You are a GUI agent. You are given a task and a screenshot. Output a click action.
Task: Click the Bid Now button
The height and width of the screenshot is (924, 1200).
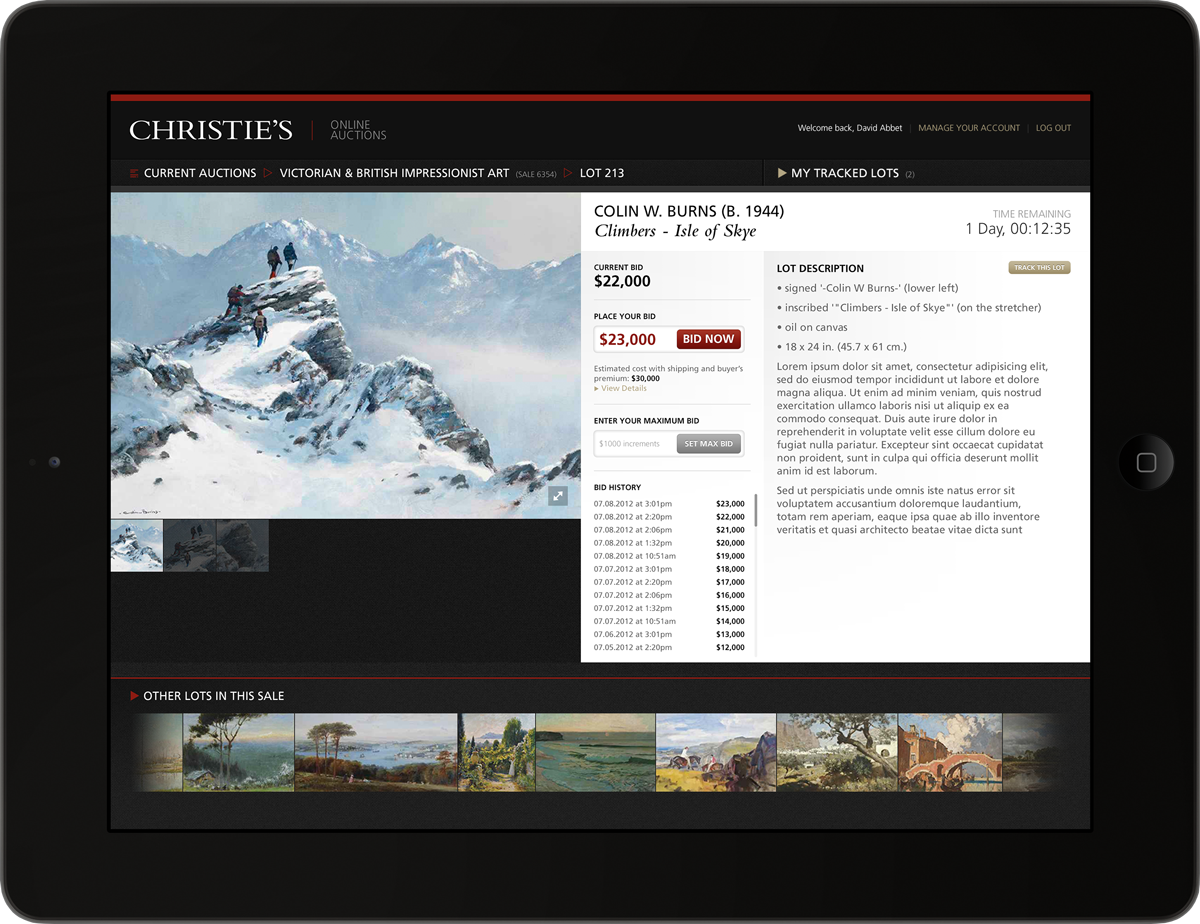point(709,339)
